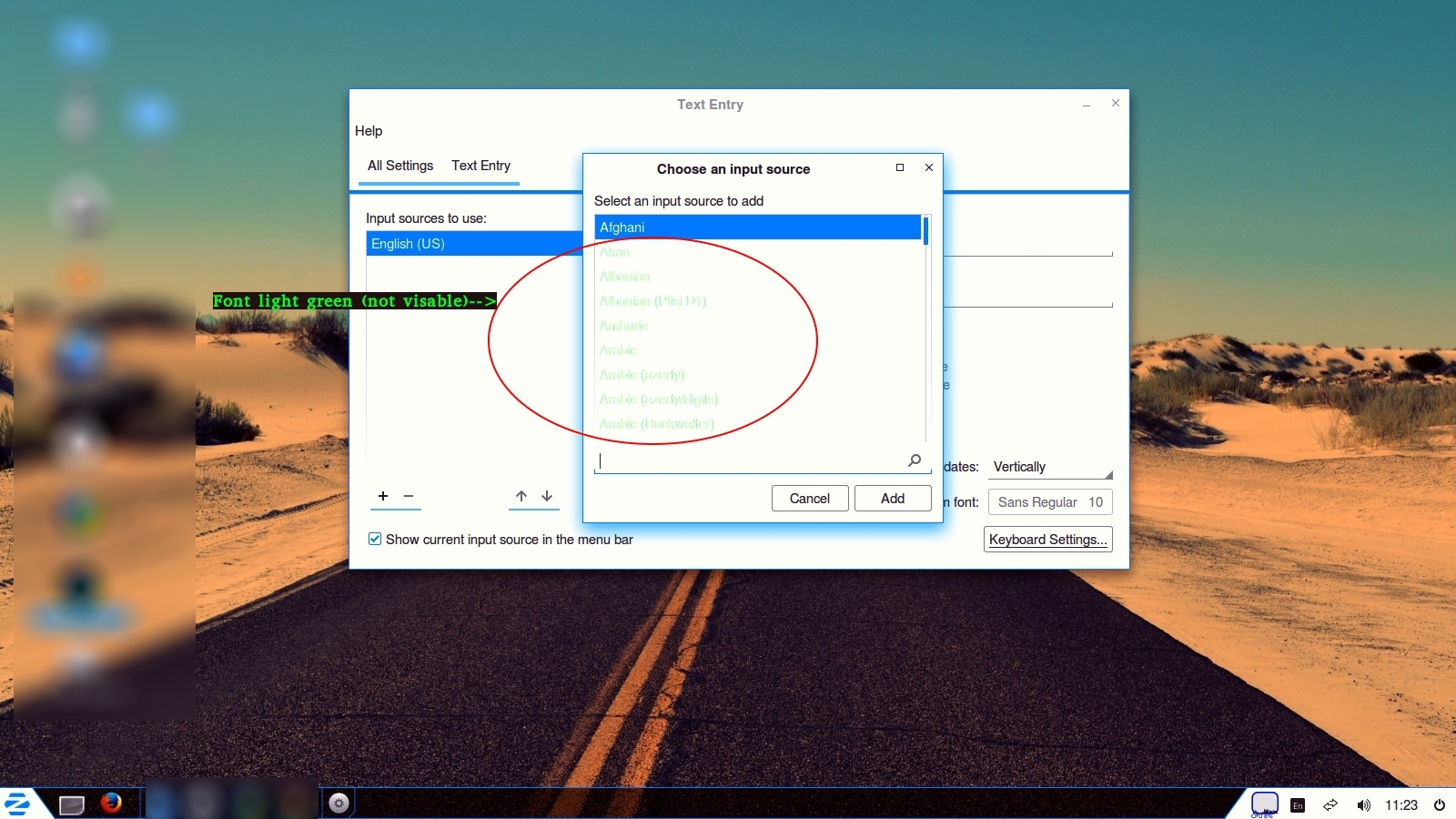Image resolution: width=1456 pixels, height=819 pixels.
Task: Open the Vertically candidates dropdown
Action: [1051, 467]
